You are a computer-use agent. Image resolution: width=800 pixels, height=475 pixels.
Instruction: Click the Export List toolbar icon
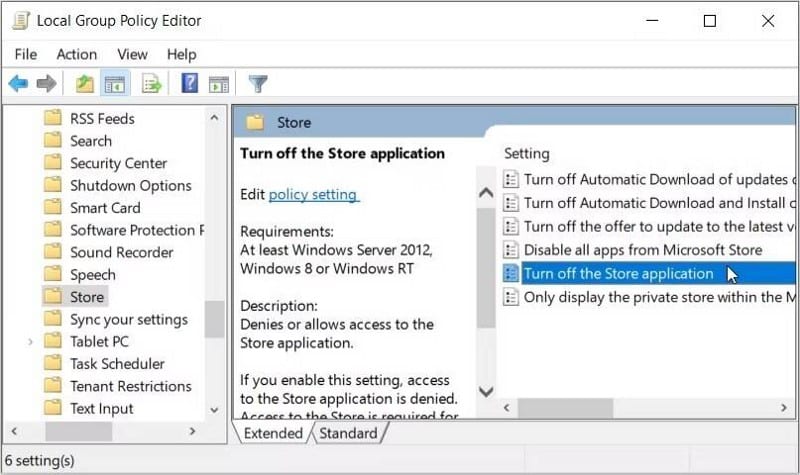coord(152,84)
